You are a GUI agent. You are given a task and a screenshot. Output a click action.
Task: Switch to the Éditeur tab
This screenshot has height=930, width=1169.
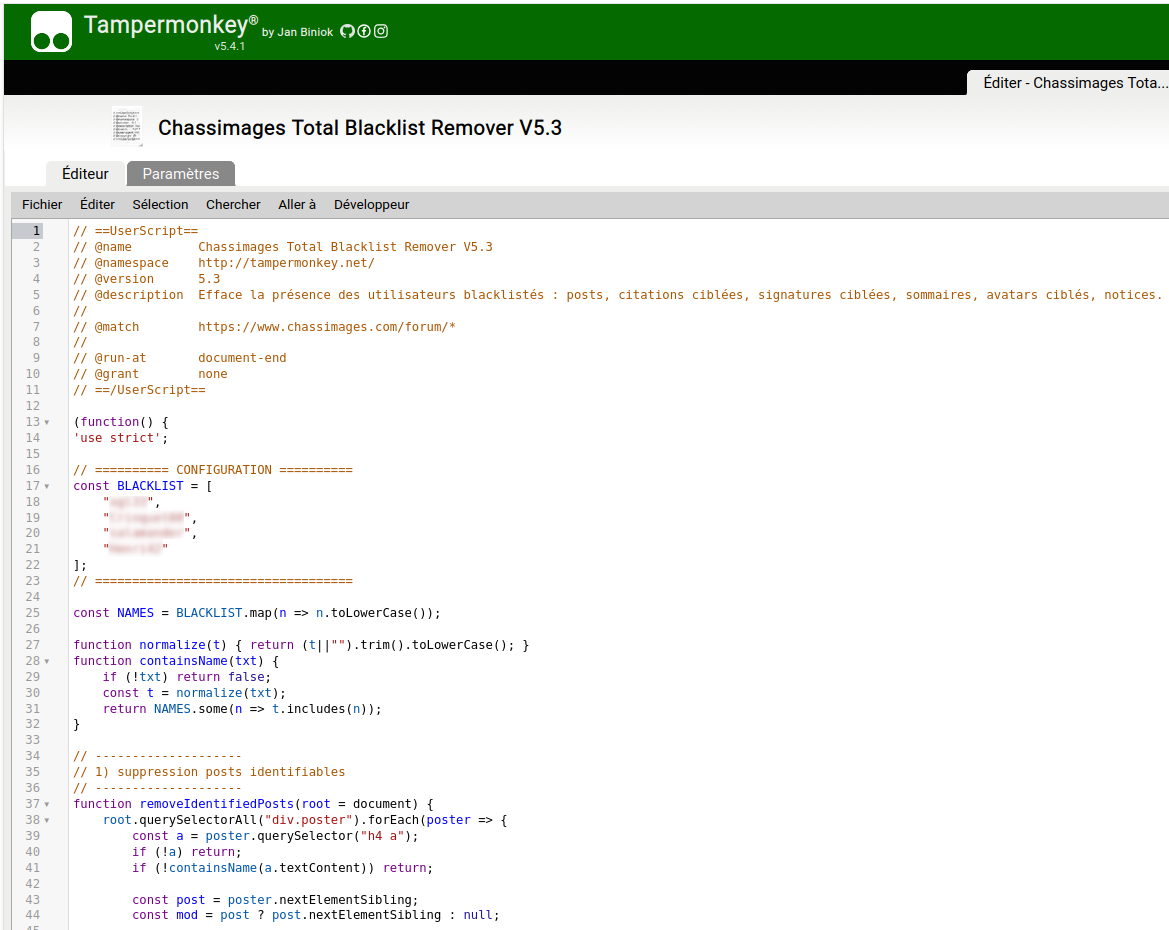pyautogui.click(x=85, y=174)
